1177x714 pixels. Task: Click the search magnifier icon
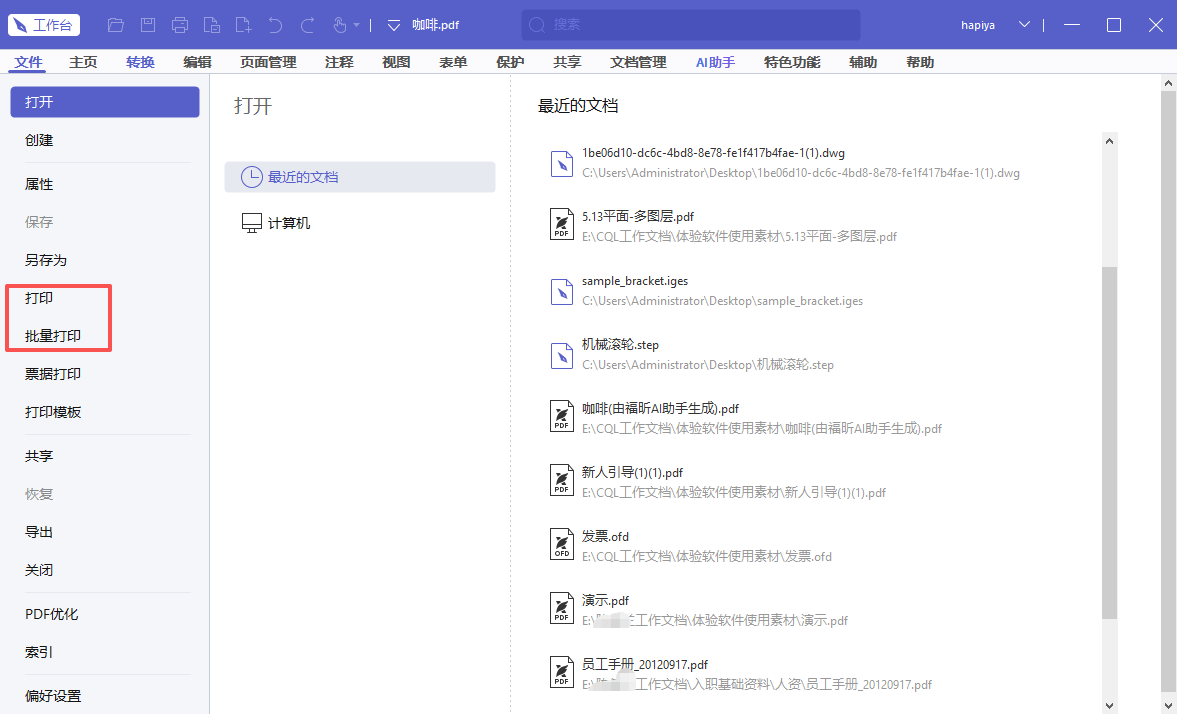[537, 25]
